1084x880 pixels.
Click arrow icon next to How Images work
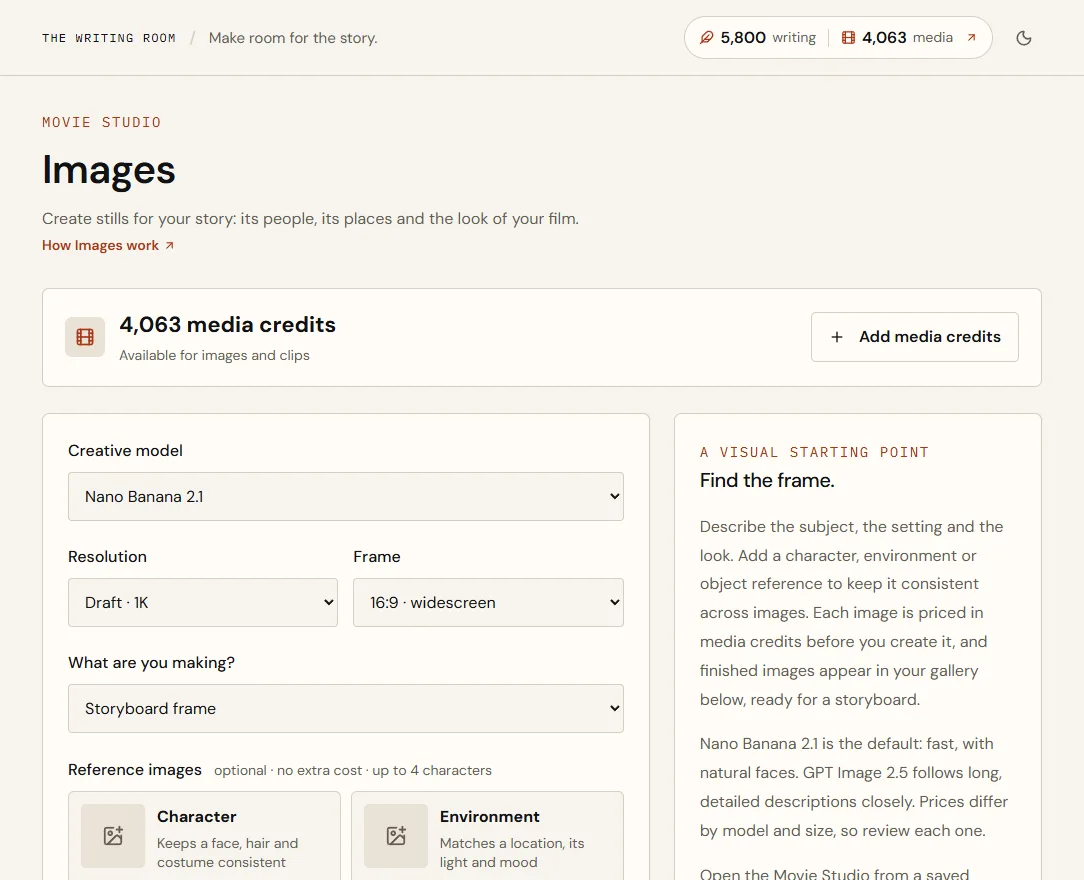coord(169,245)
